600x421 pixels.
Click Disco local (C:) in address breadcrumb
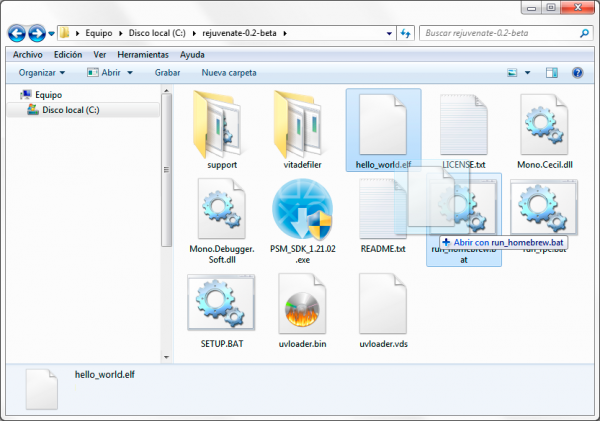click(157, 33)
